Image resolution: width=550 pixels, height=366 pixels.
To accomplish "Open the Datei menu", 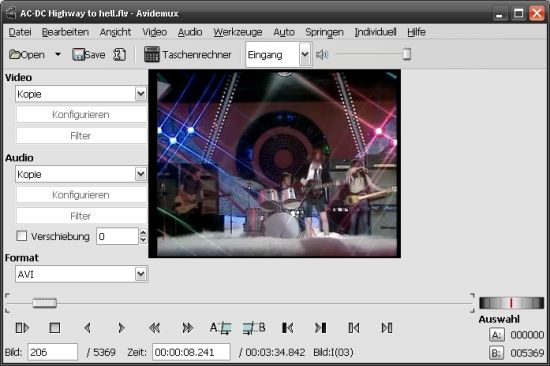I will point(20,32).
